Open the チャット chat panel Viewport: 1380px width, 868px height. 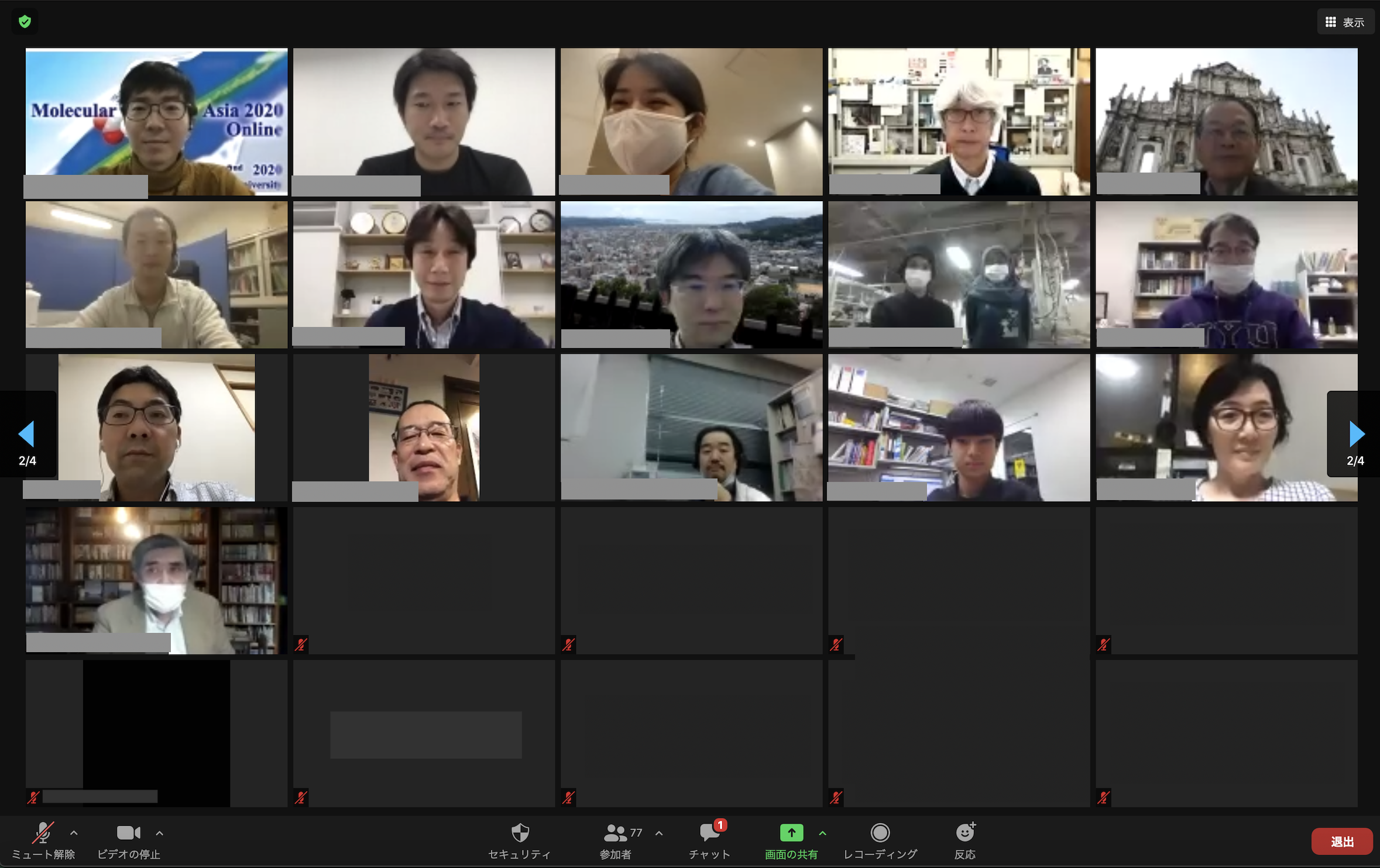[x=710, y=841]
